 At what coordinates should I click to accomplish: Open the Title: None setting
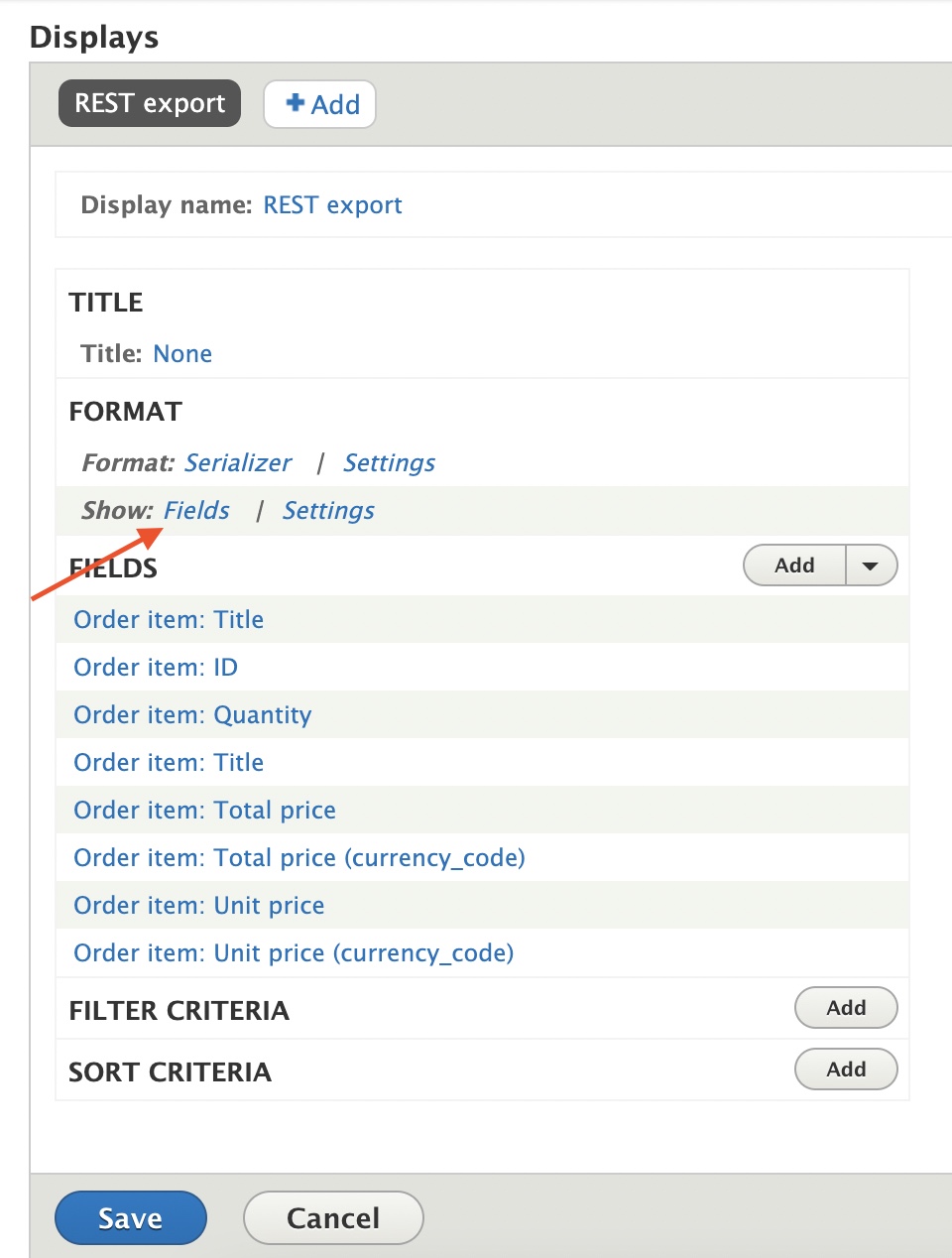click(x=182, y=353)
